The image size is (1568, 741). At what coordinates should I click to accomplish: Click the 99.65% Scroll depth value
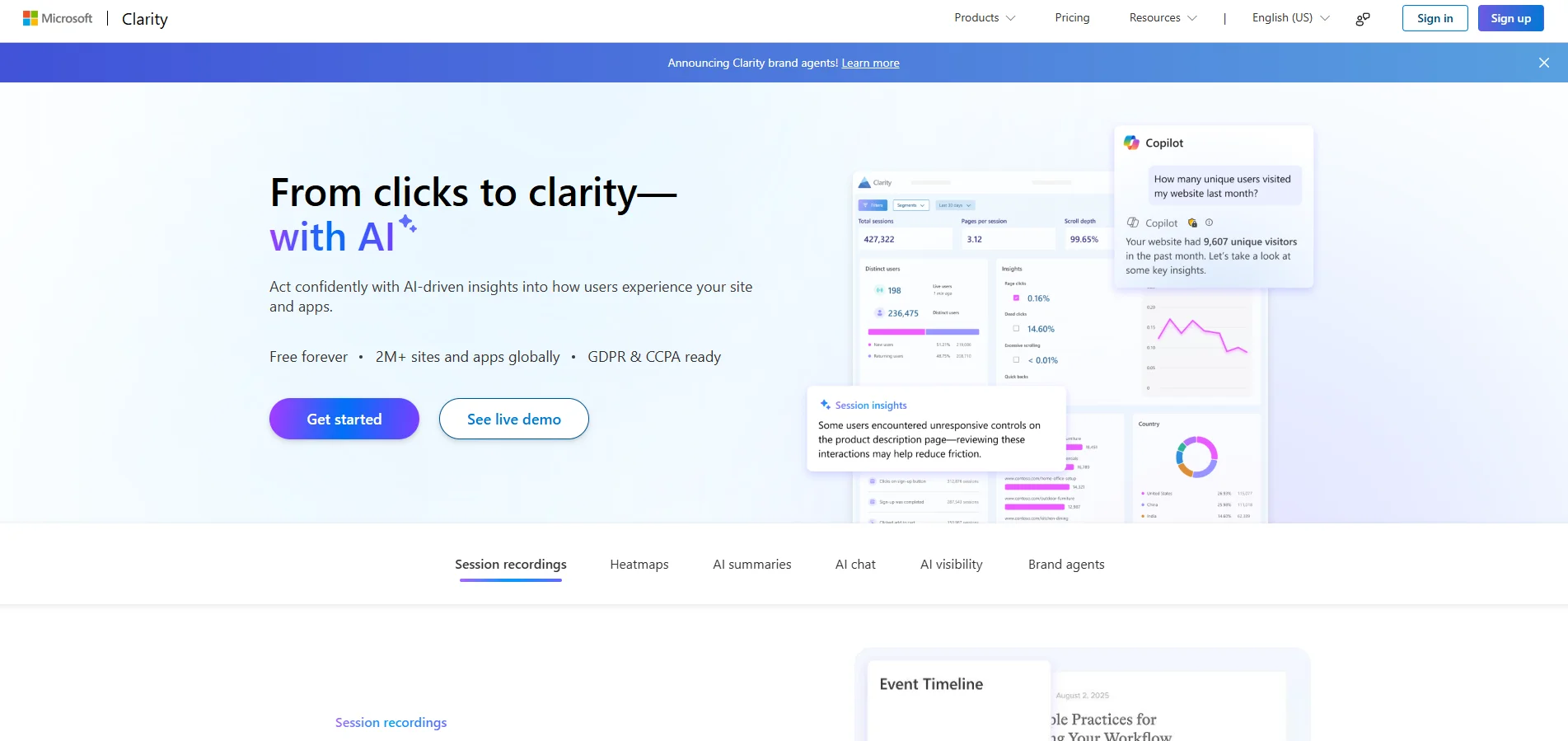pyautogui.click(x=1084, y=239)
